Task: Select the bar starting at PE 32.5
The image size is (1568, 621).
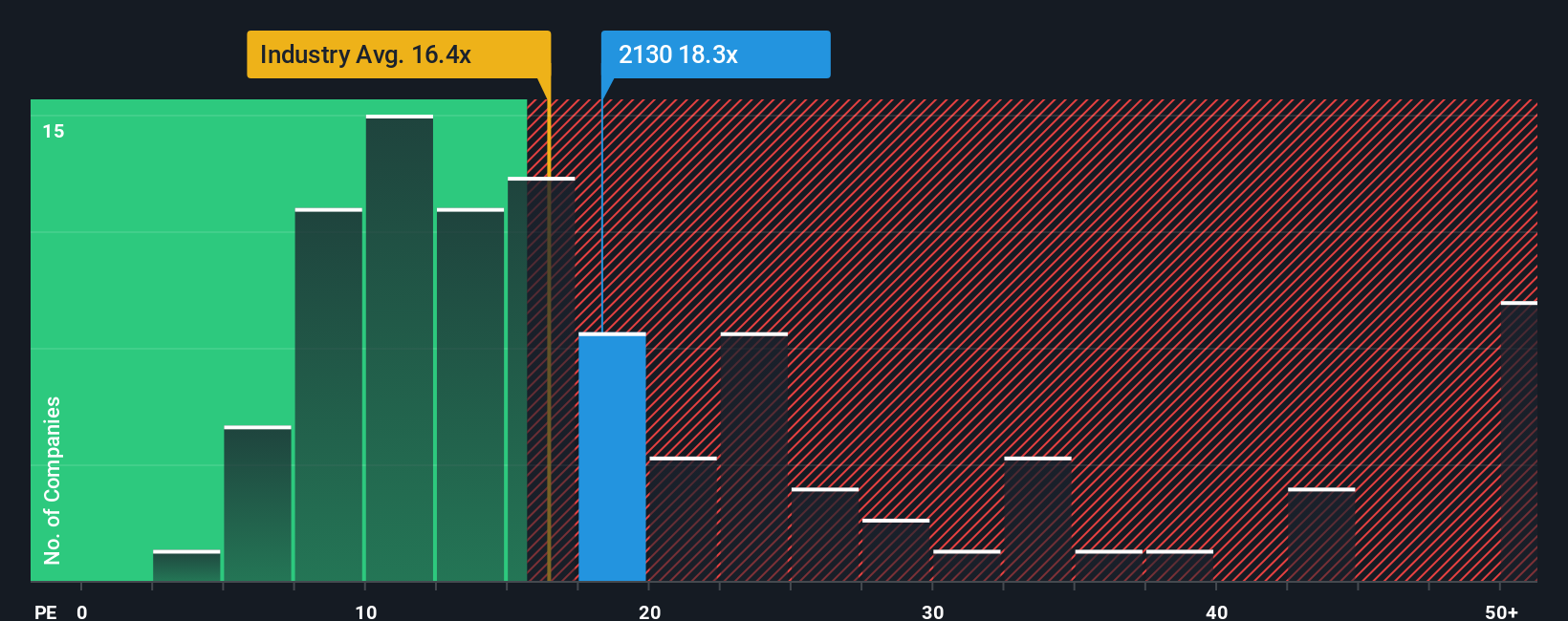Action: [1037, 519]
